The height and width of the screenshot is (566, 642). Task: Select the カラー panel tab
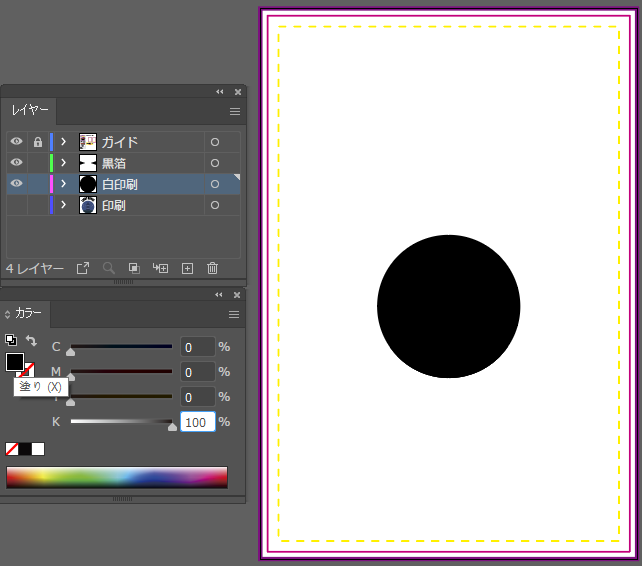28,314
